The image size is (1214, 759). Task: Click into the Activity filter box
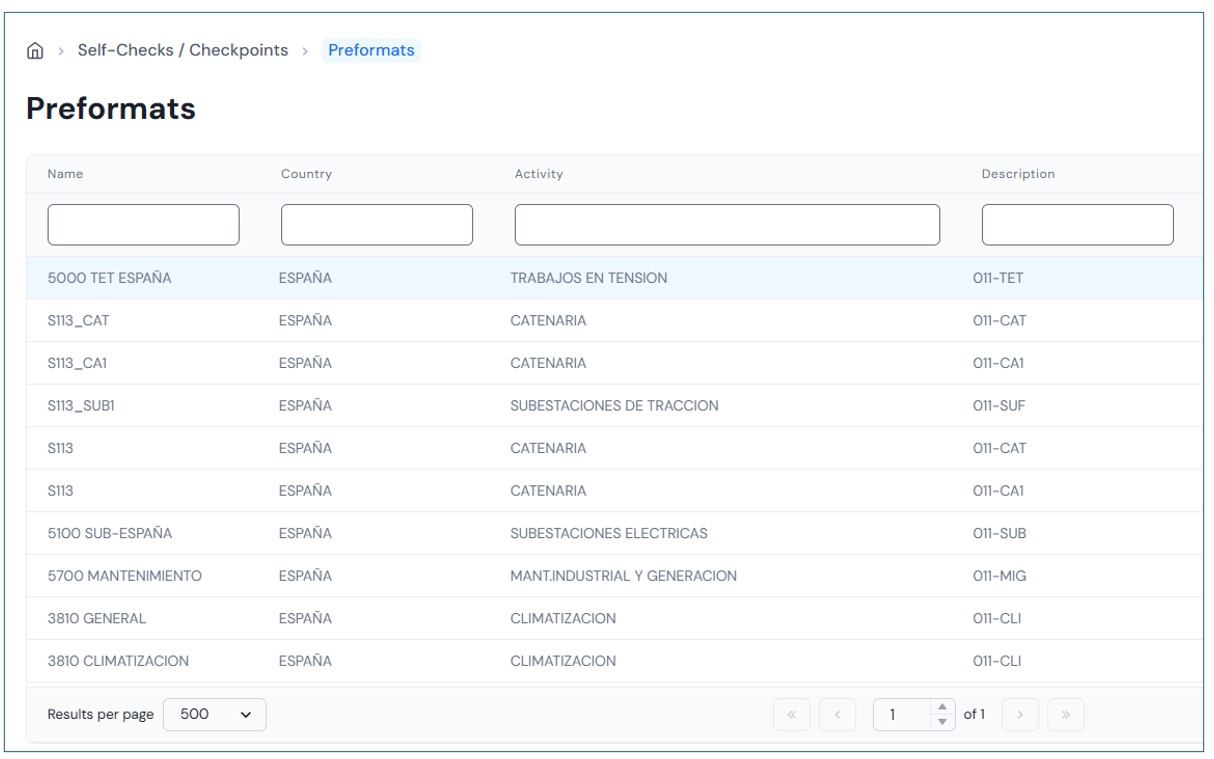(727, 225)
